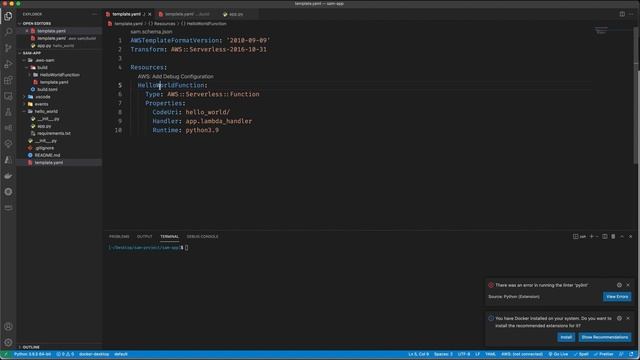Open the Docker whale icon view
640x360 pixels.
click(8, 176)
